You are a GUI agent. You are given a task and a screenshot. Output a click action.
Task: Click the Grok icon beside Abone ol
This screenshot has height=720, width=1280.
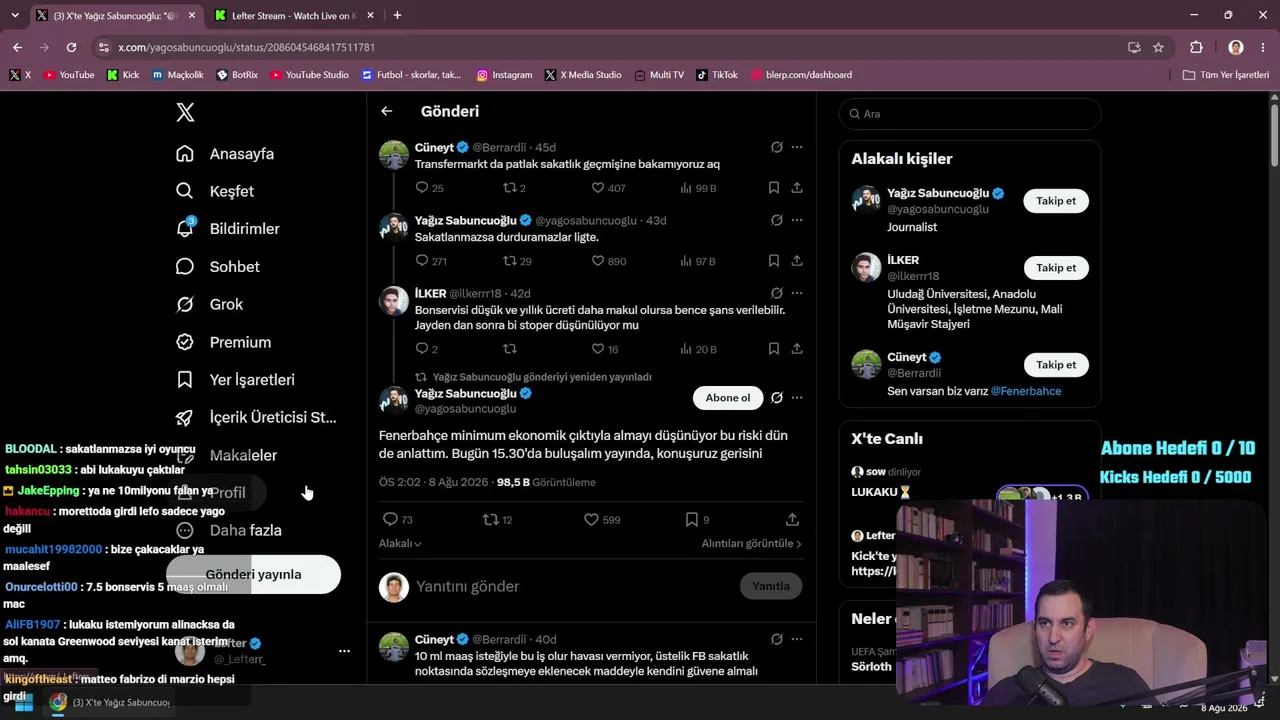[776, 398]
